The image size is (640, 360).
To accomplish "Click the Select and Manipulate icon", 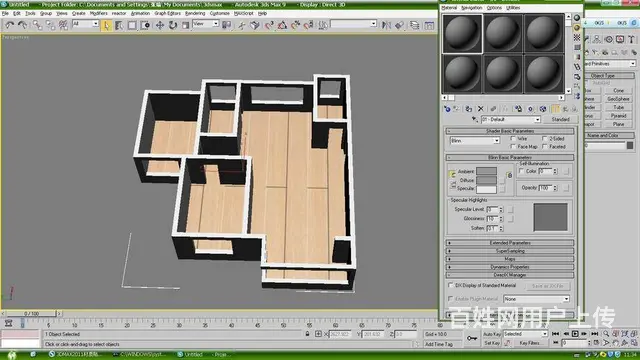I will [242, 26].
